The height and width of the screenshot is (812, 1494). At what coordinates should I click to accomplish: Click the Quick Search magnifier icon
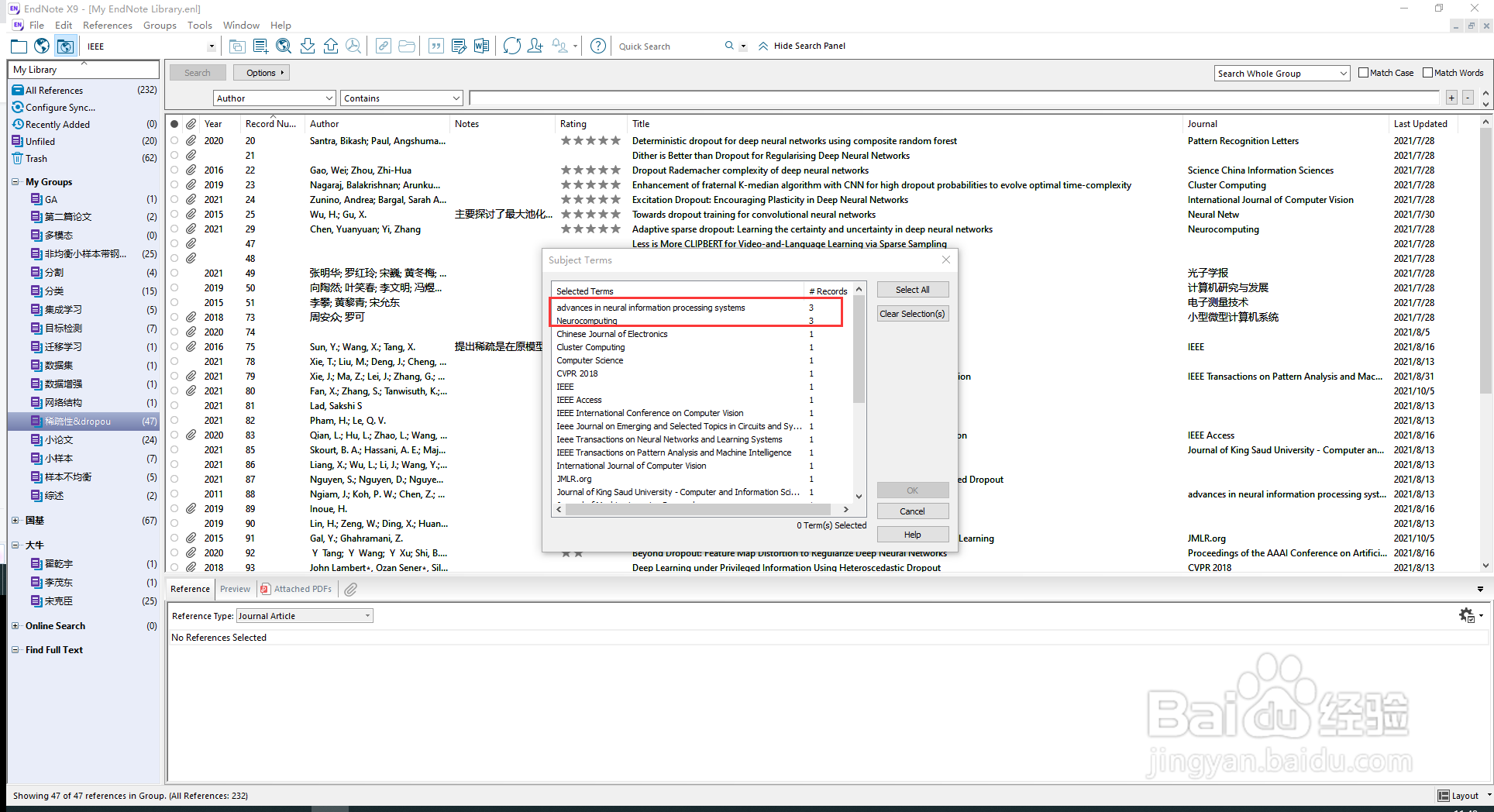pyautogui.click(x=729, y=46)
